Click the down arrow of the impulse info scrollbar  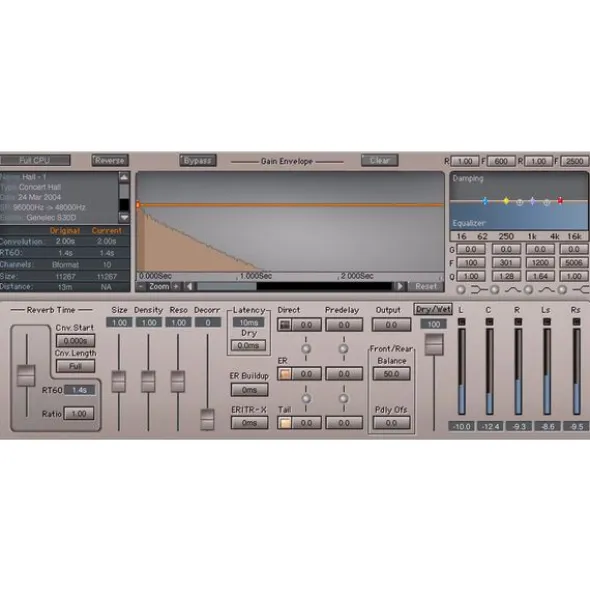124,217
